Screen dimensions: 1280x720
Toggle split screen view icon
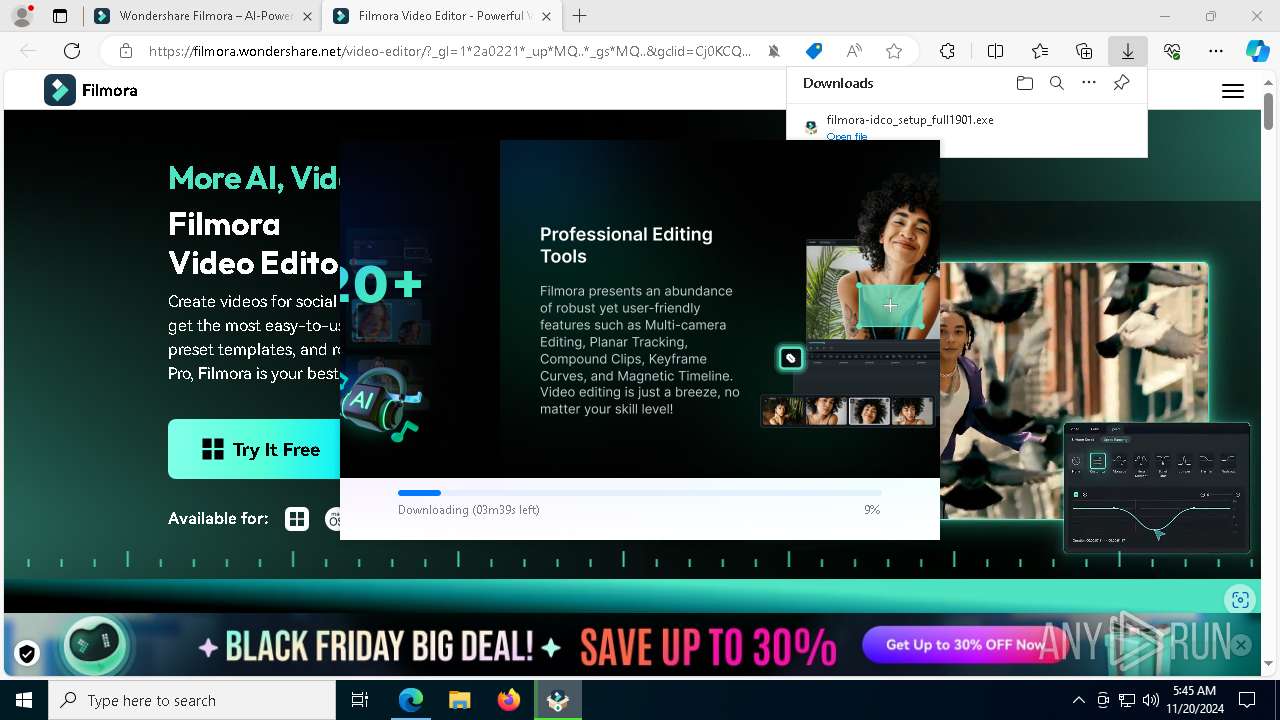click(996, 51)
